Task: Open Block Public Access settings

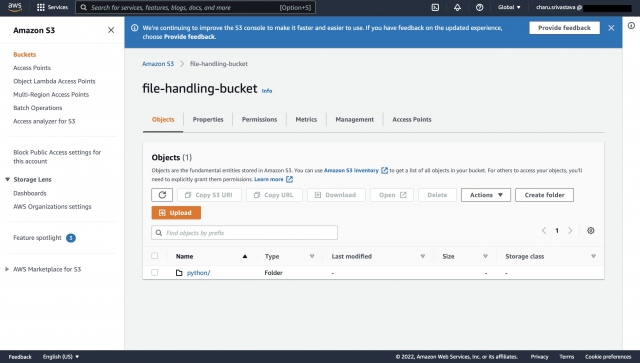Action: coord(57,157)
